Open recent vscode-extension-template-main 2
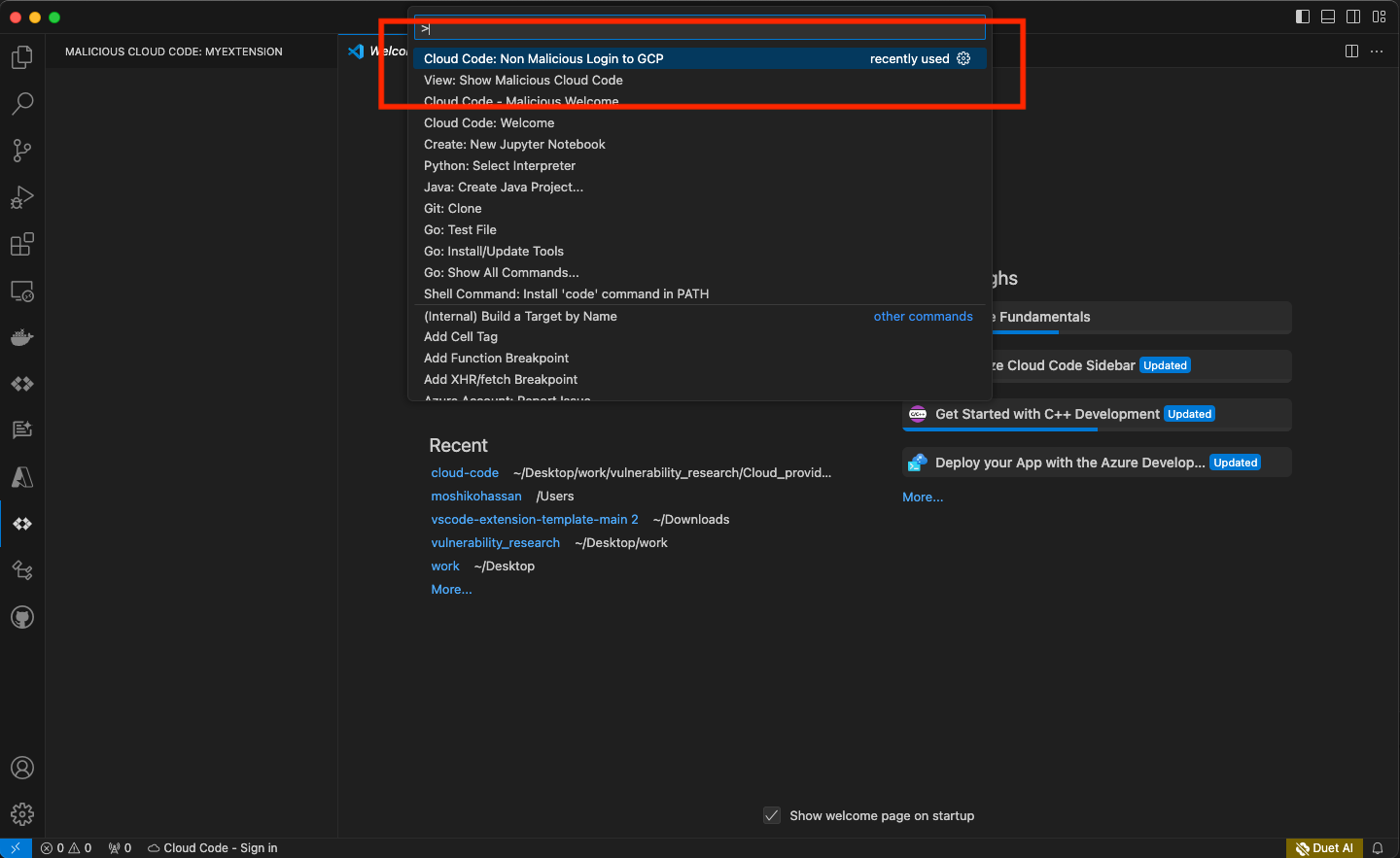 pos(535,519)
